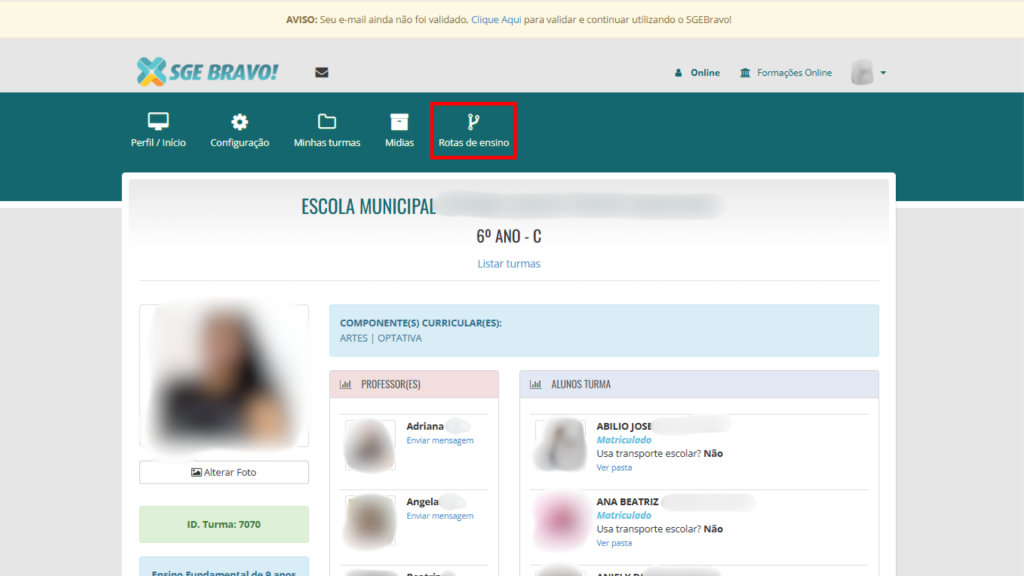
Task: Open Rotas de ensino branch icon
Action: [x=473, y=122]
